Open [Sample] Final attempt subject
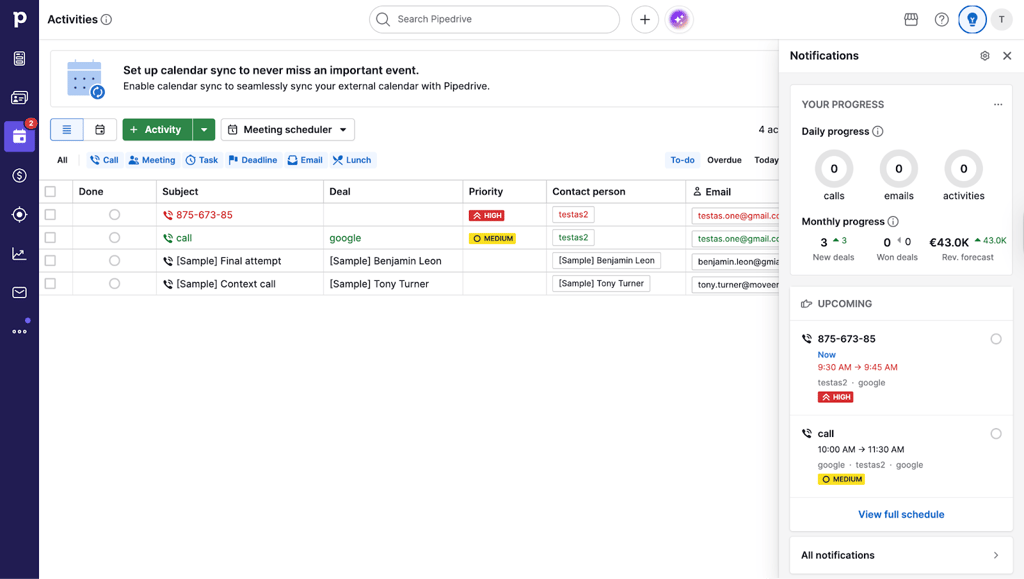The height and width of the screenshot is (579, 1024). pos(229,260)
